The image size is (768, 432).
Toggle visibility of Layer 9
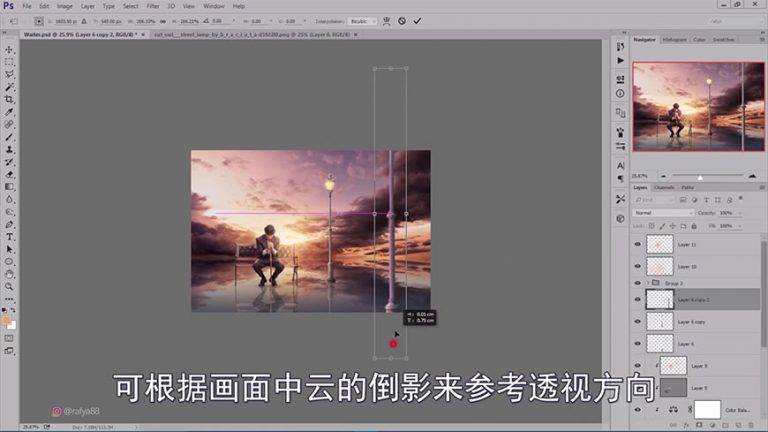pos(637,365)
